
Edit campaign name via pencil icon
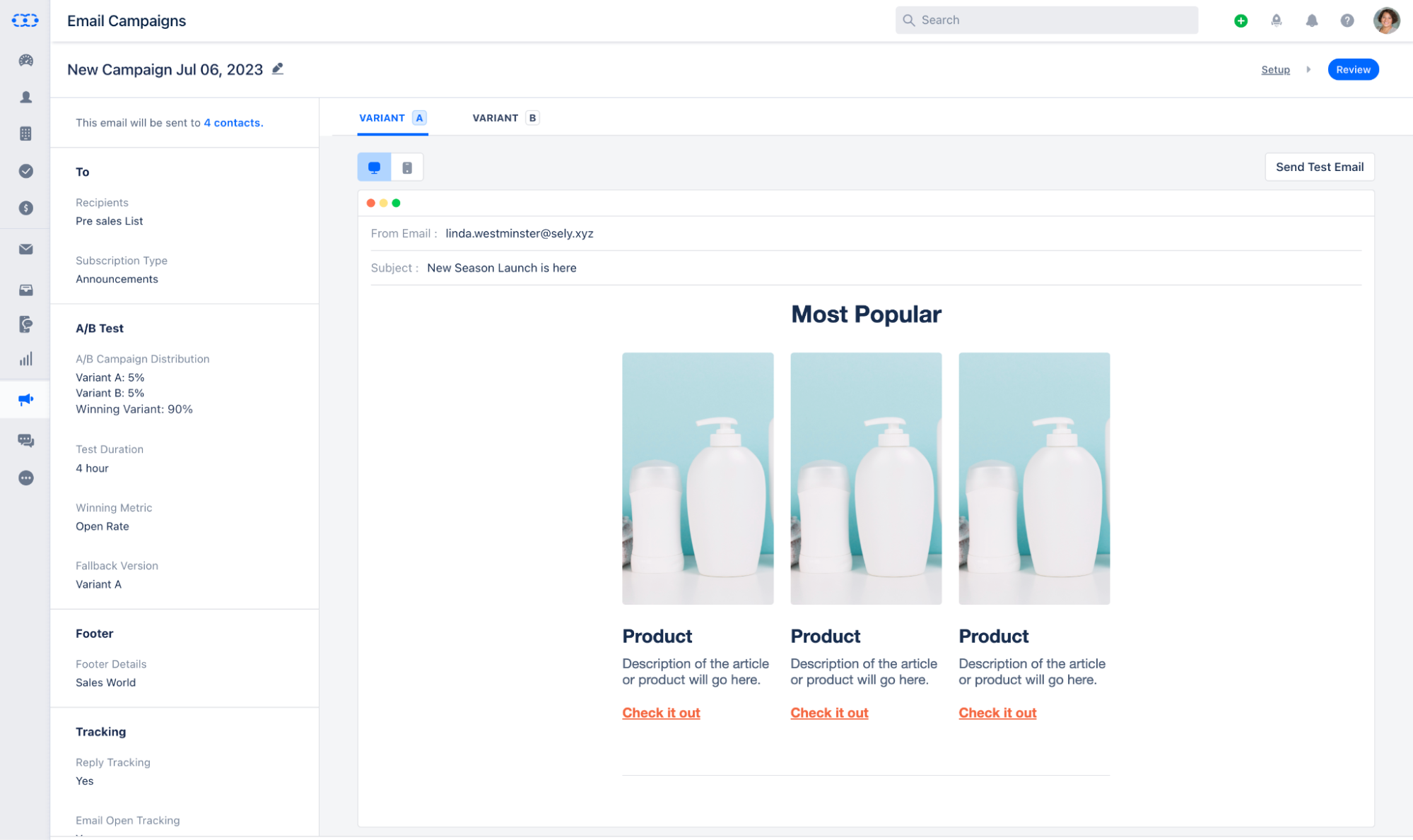pos(277,69)
